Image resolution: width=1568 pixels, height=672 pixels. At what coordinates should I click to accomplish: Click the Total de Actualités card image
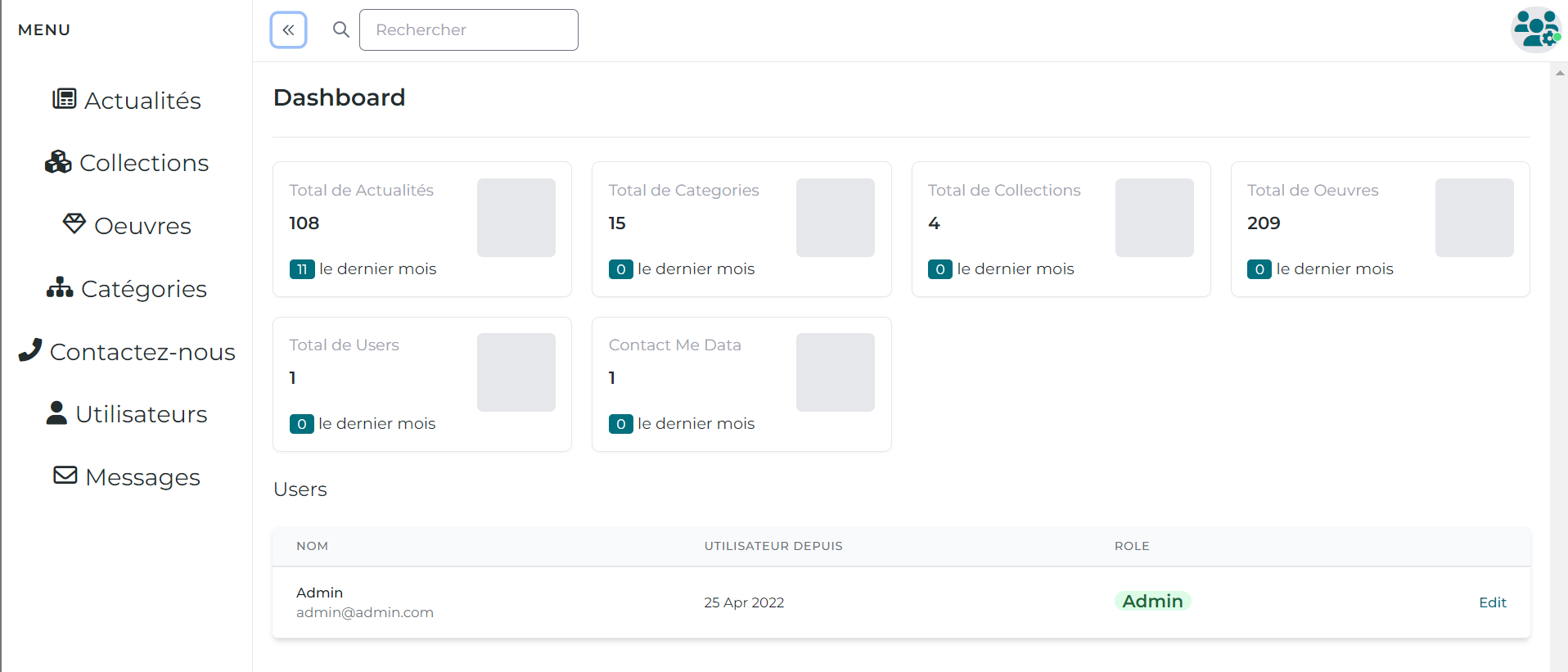[x=516, y=218]
